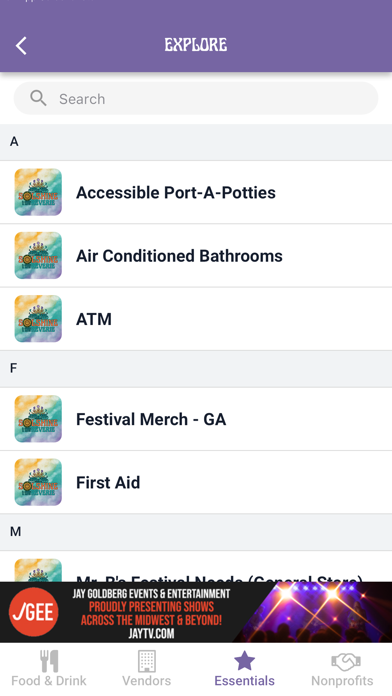Click the Air Conditioned Bathrooms thumbnail

pyautogui.click(x=38, y=256)
